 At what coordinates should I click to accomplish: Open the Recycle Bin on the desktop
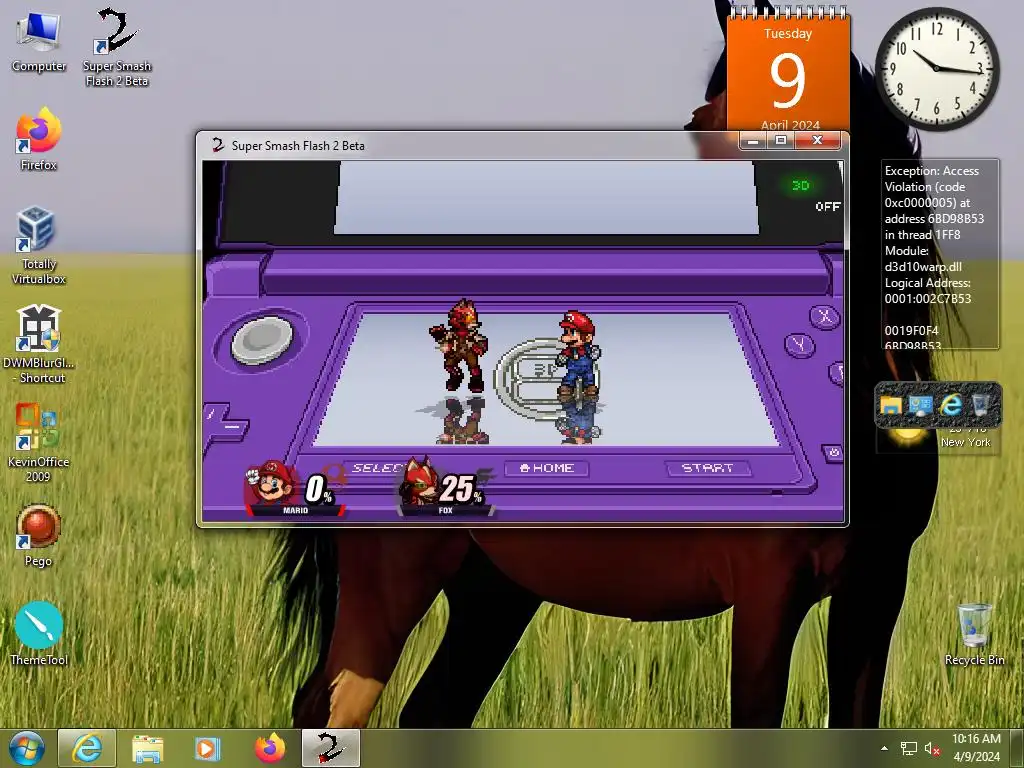click(x=974, y=633)
